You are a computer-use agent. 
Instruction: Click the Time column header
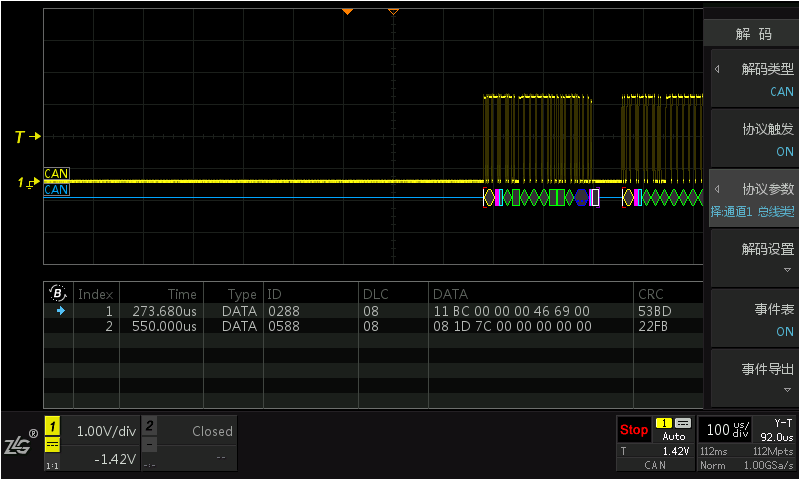182,294
